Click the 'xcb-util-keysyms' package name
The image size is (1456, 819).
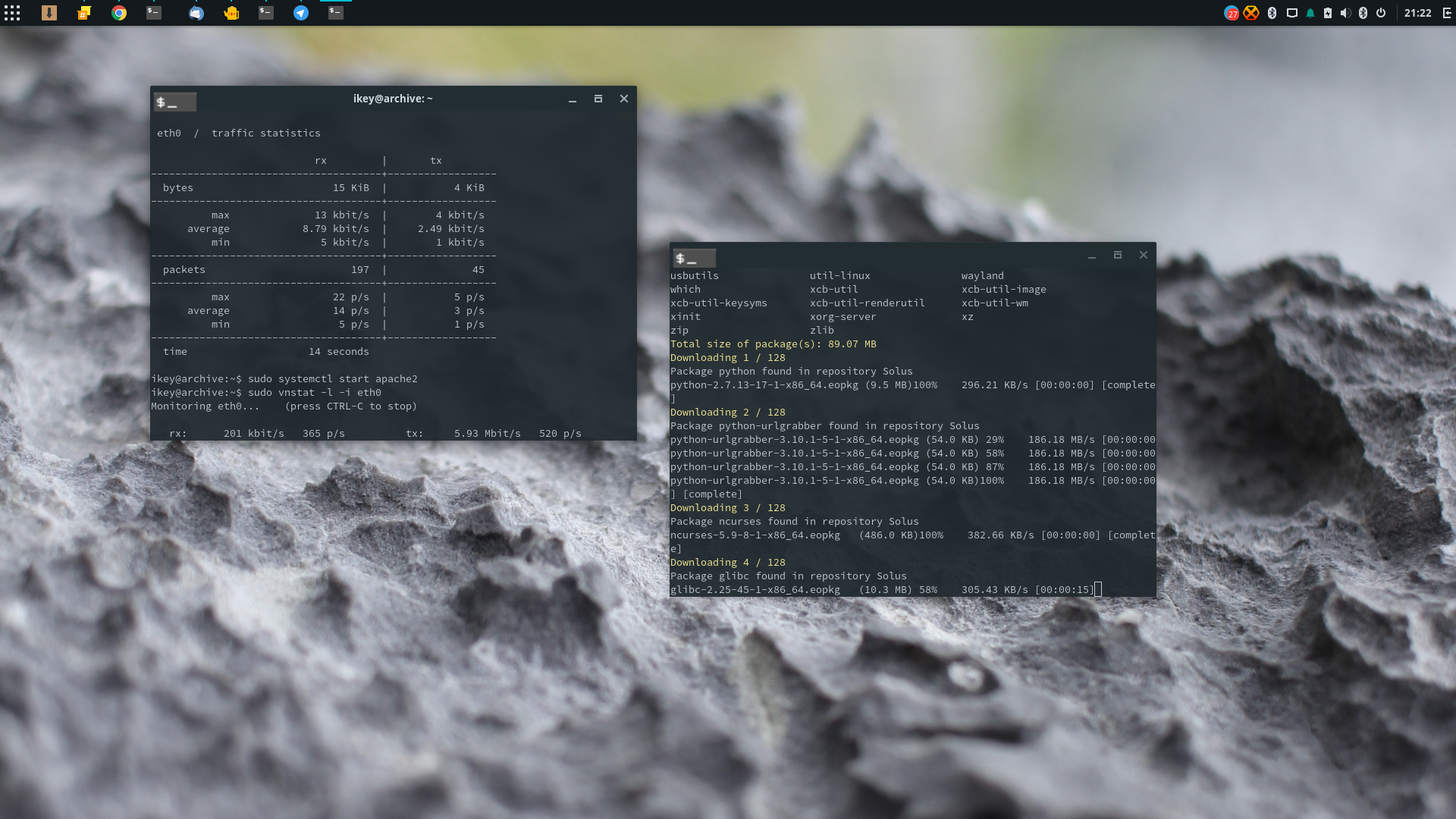[x=719, y=303]
